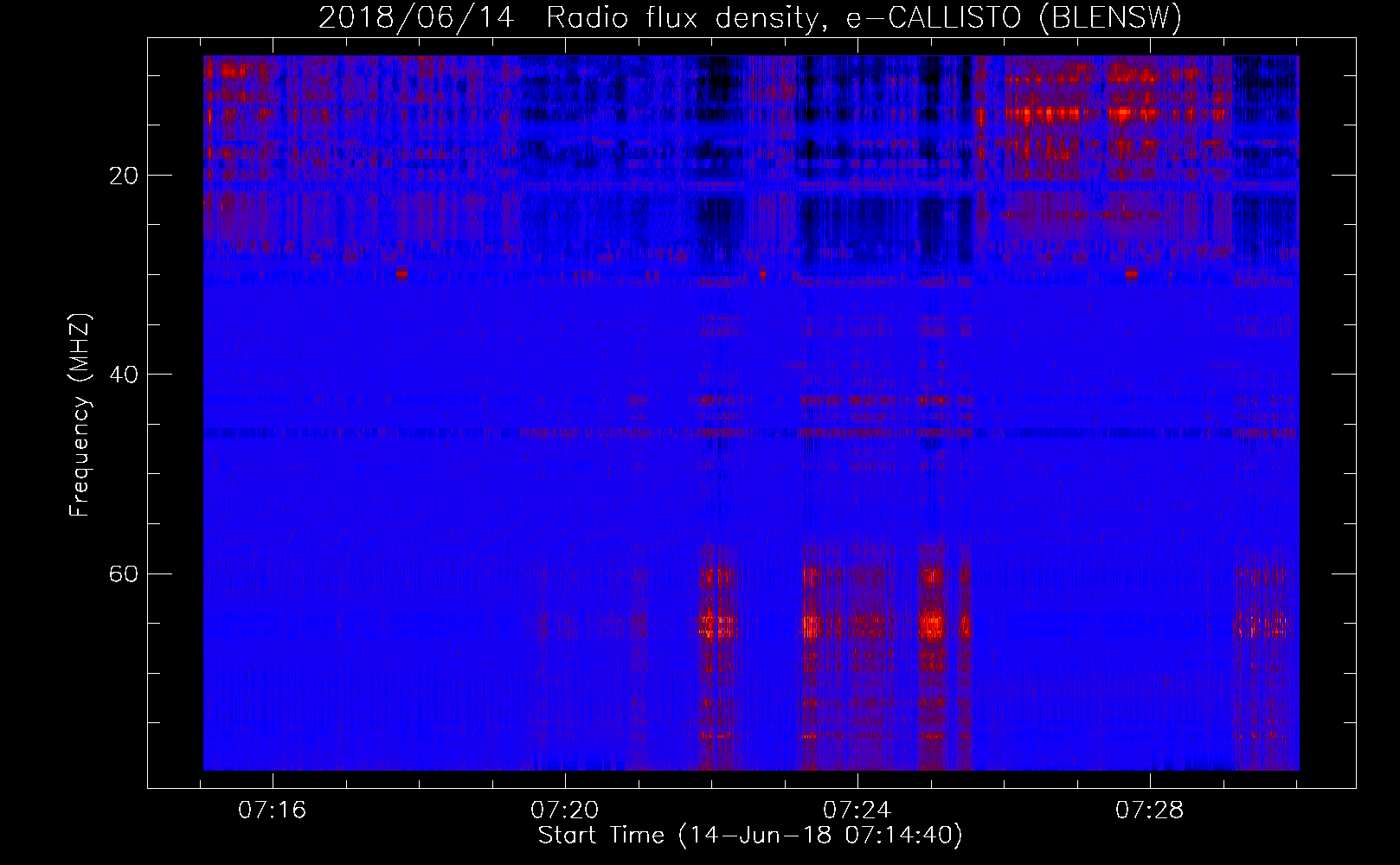Click the '60' frequency tick label

(x=124, y=574)
